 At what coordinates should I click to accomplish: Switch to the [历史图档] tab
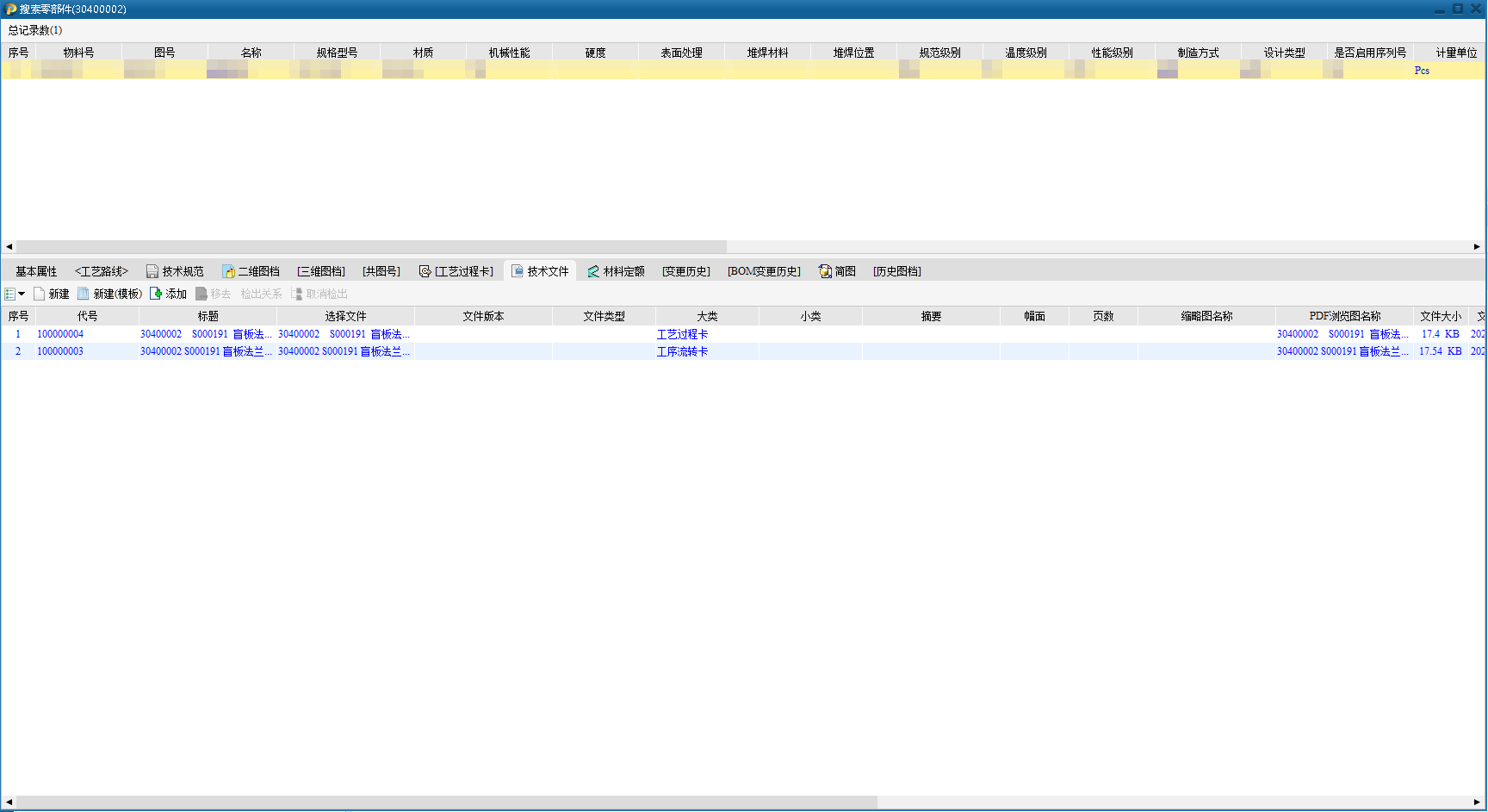[x=897, y=271]
